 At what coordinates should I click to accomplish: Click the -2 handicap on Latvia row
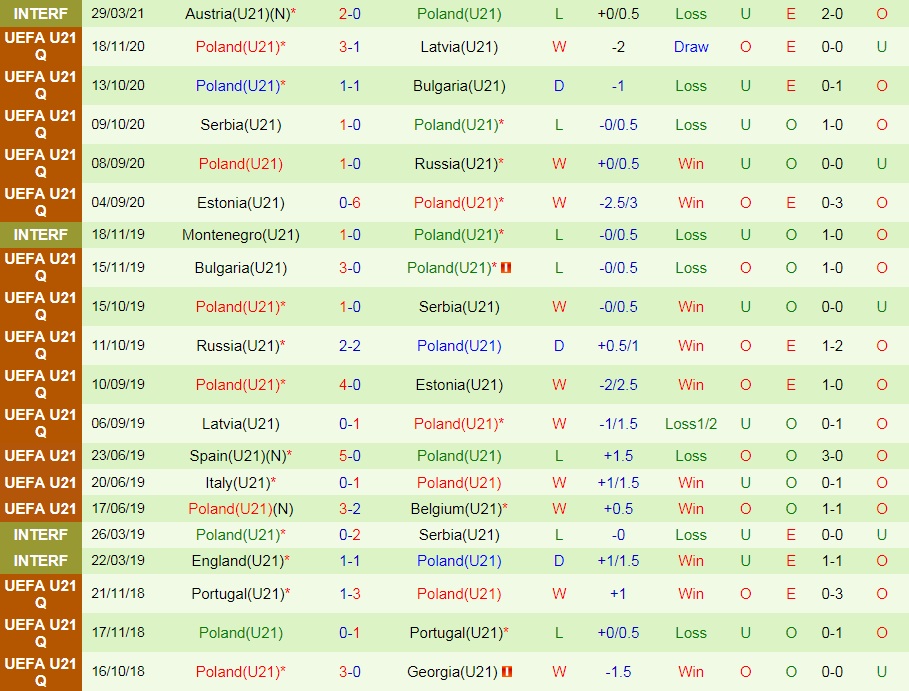pos(618,47)
